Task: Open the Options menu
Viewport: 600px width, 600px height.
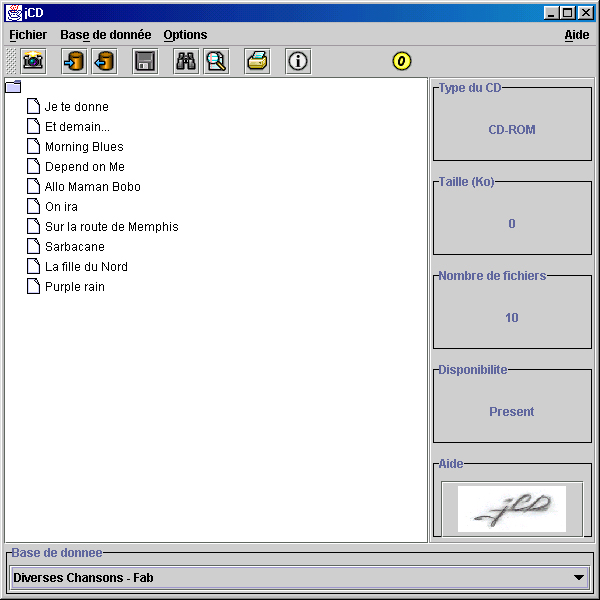Action: point(185,35)
